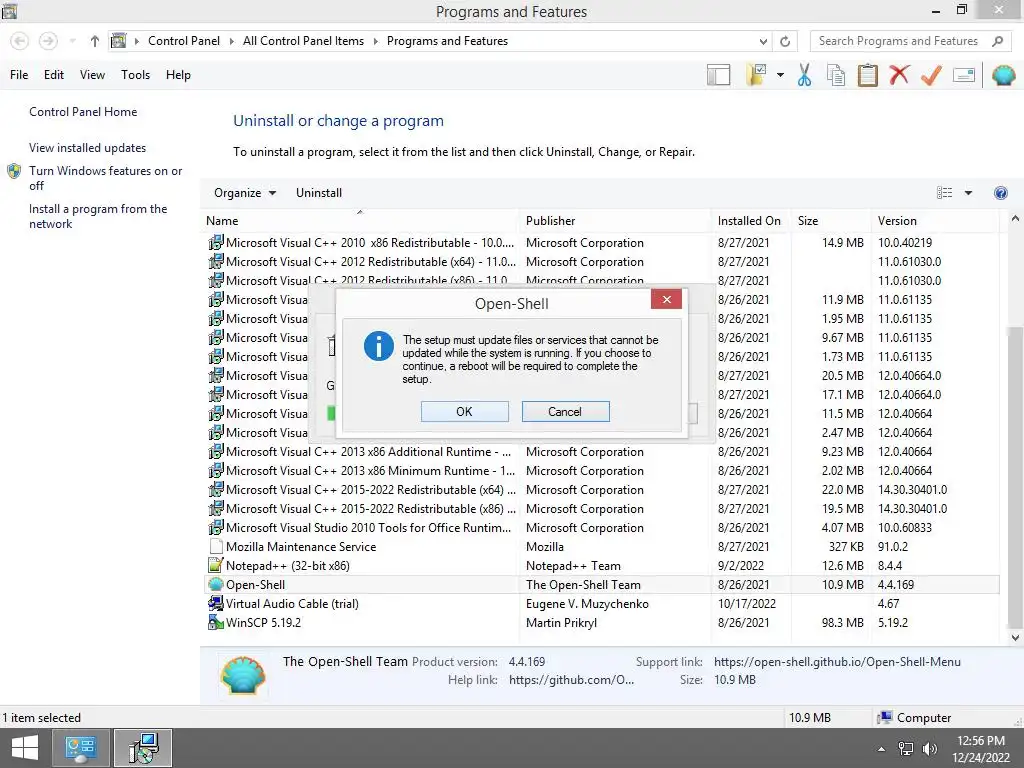Click the github.com help link
Image resolution: width=1024 pixels, height=768 pixels.
click(x=571, y=680)
